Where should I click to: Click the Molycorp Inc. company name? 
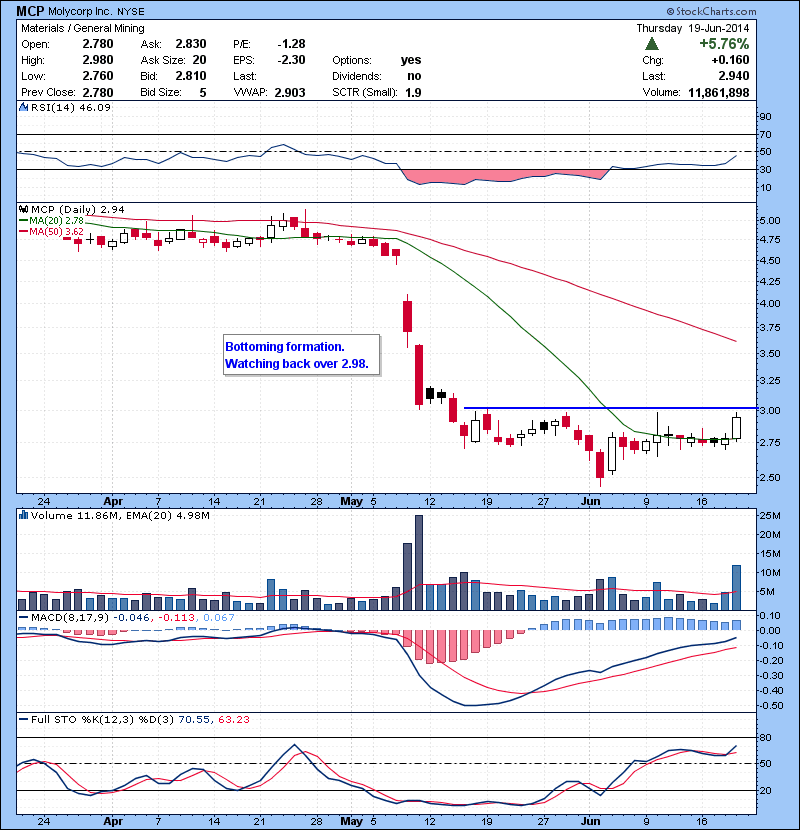pos(81,12)
